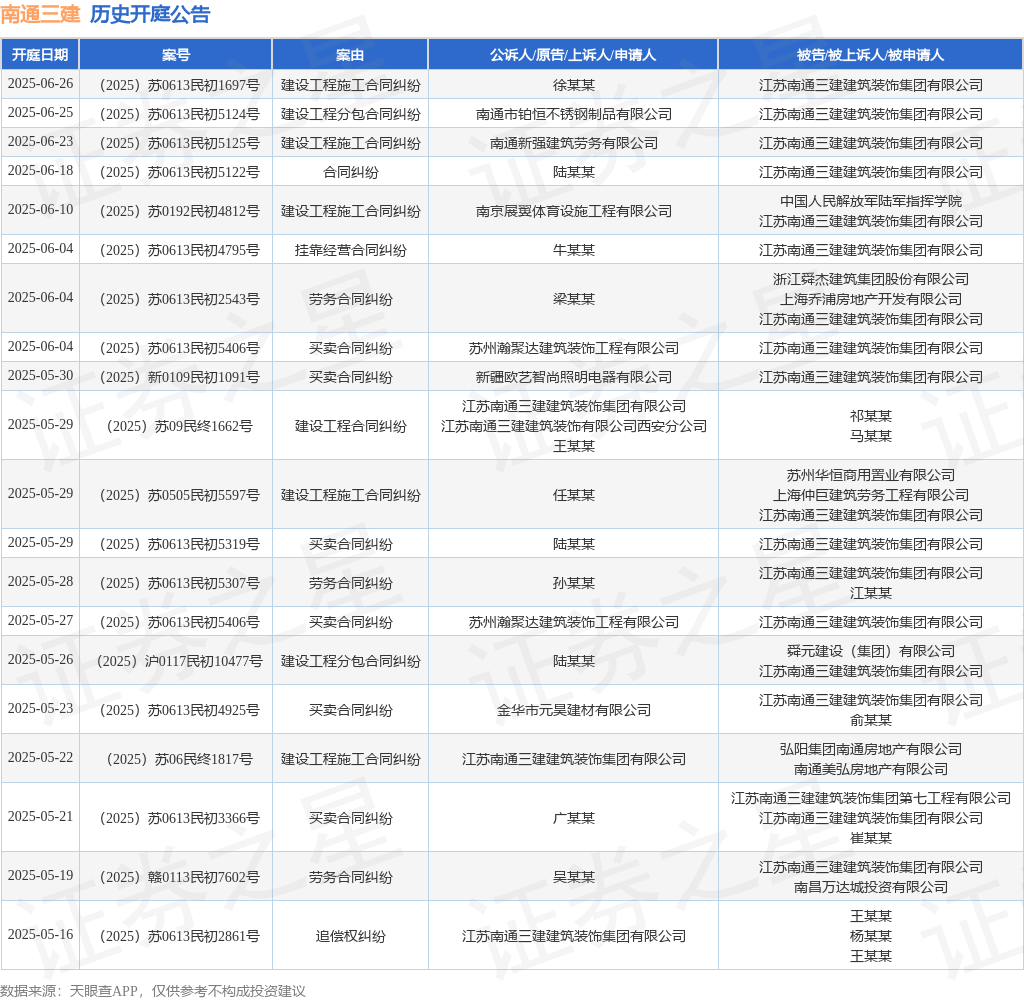Click the date 2025-06-25
Image resolution: width=1024 pixels, height=1000 pixels.
click(40, 112)
